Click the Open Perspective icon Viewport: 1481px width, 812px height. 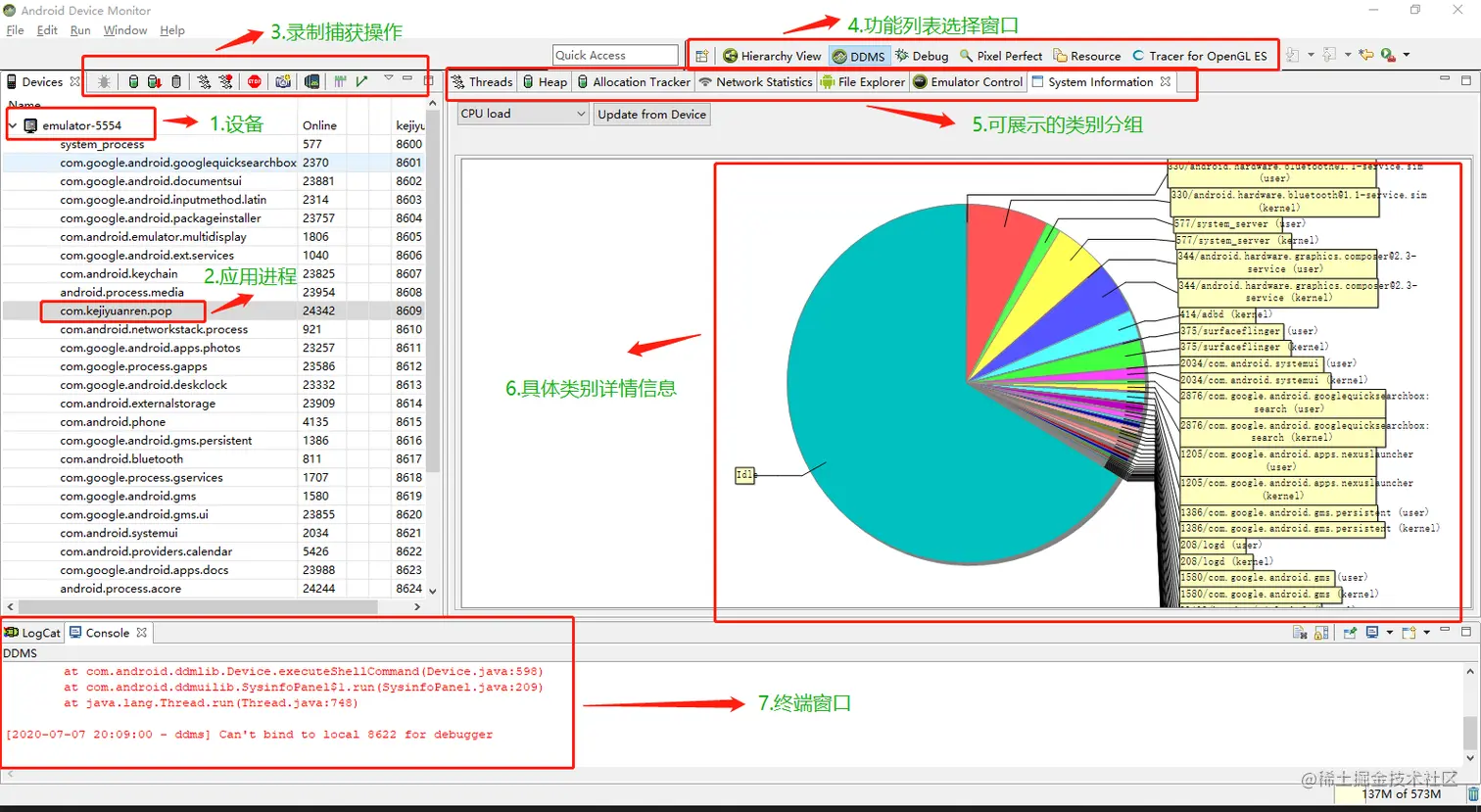click(x=702, y=56)
